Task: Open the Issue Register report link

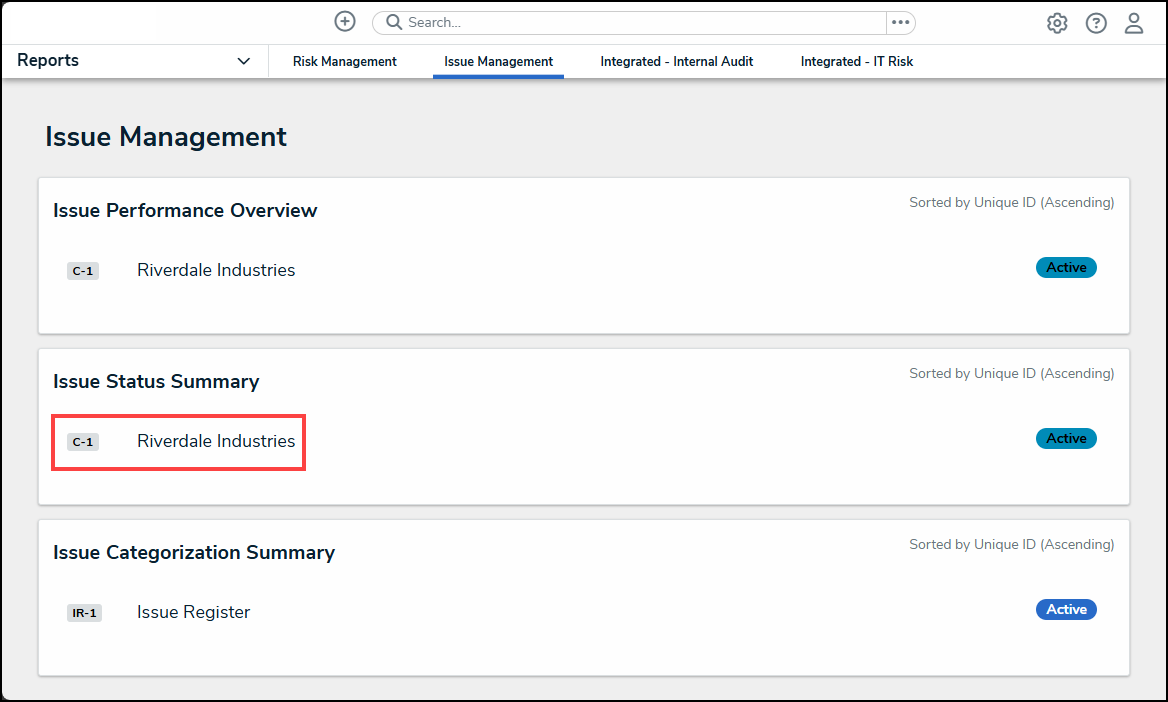Action: click(x=193, y=612)
